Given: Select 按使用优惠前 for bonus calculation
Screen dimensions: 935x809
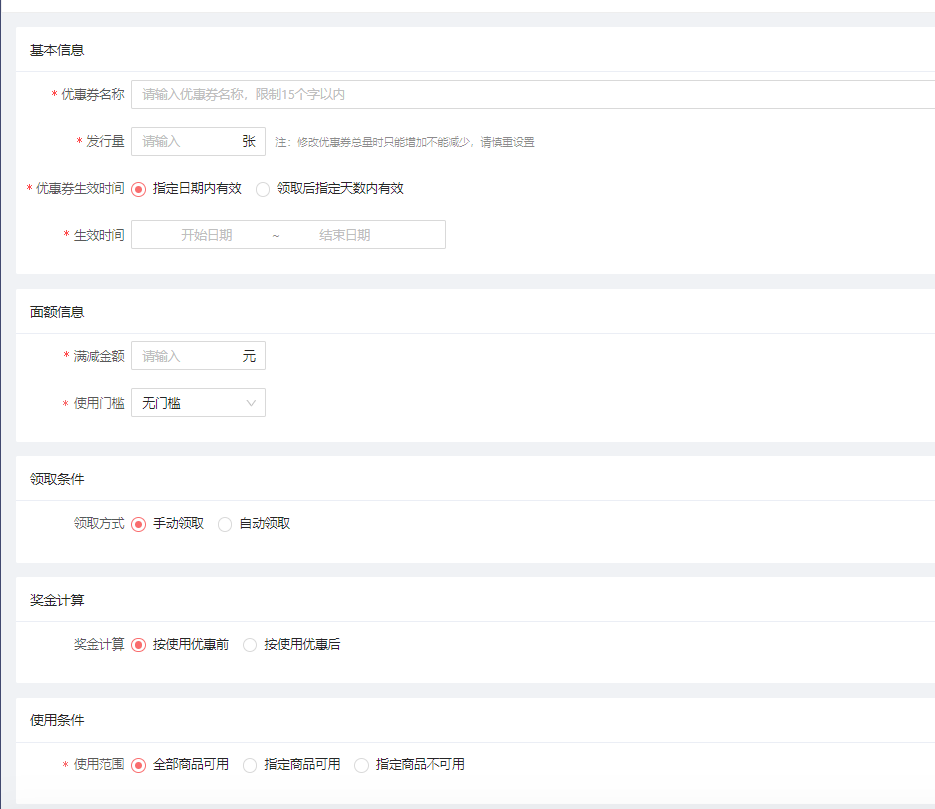Looking at the screenshot, I should tap(139, 645).
